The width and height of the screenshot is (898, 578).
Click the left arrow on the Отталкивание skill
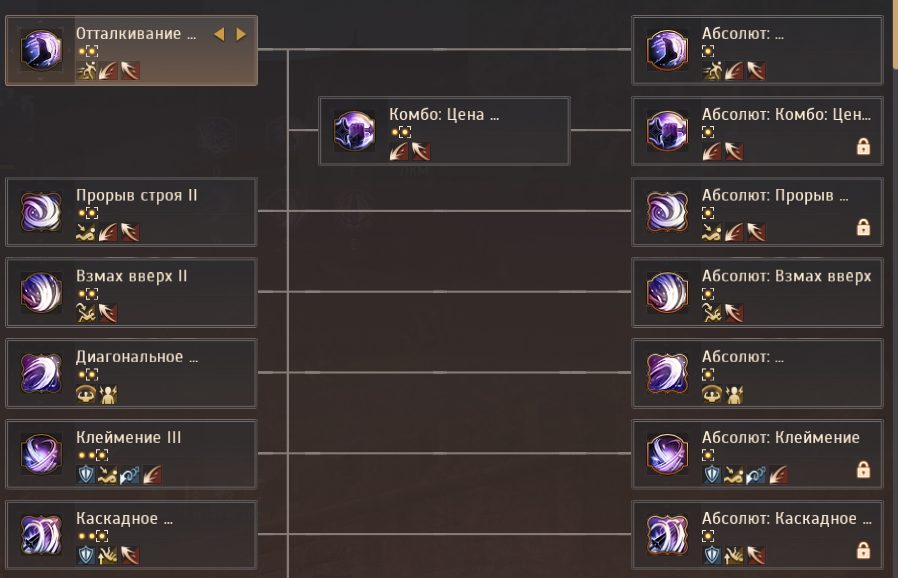(219, 34)
